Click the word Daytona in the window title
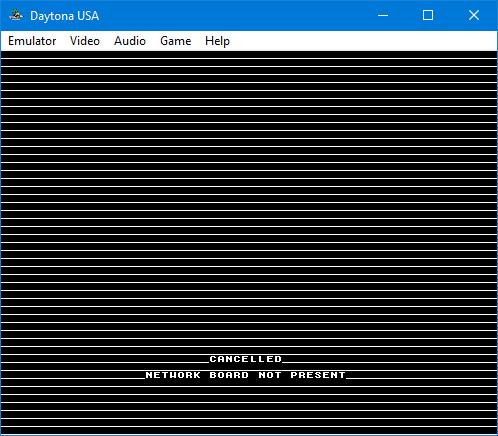This screenshot has height=436, width=498. click(52, 16)
